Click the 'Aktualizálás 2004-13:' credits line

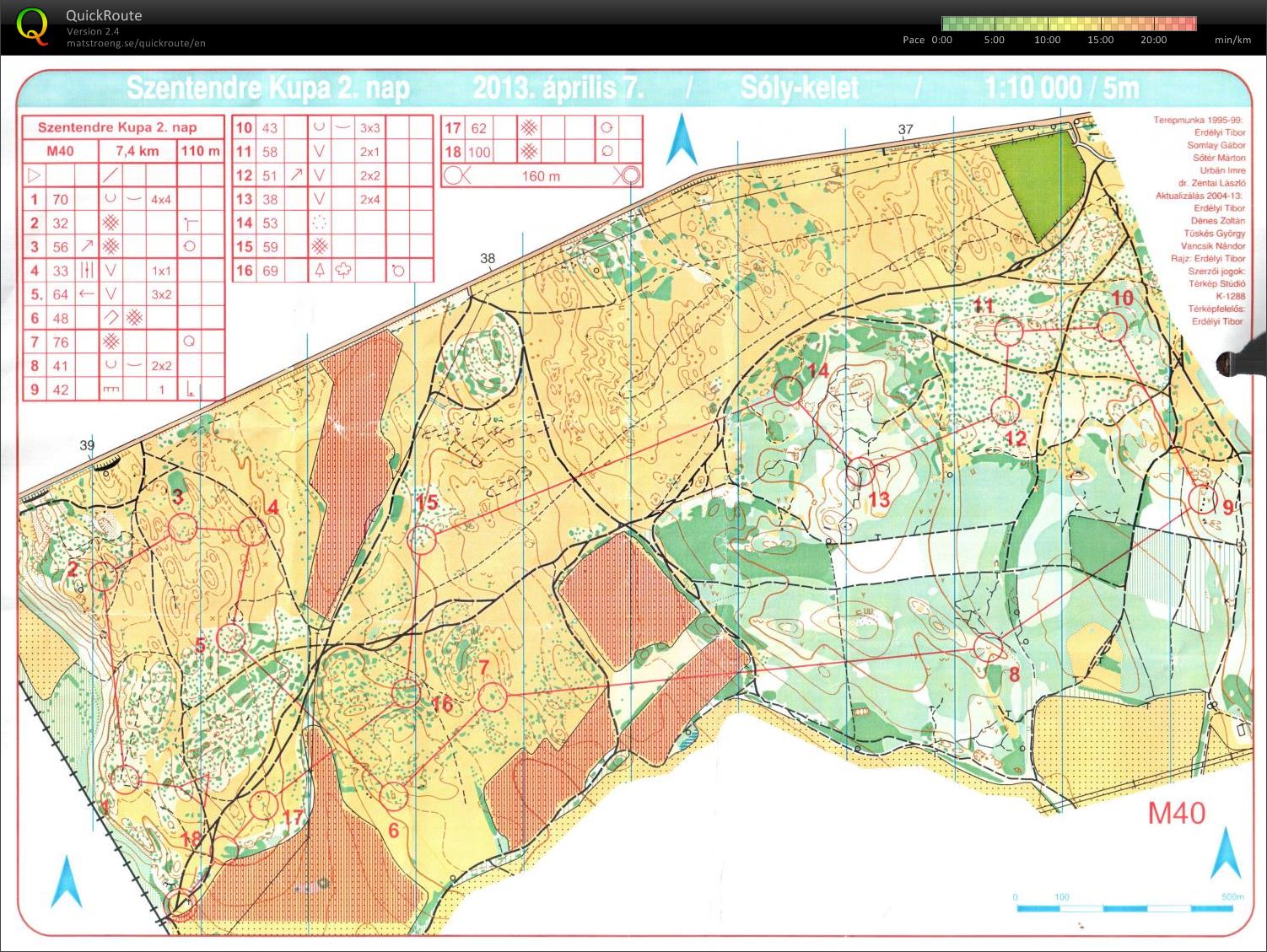coord(1200,196)
